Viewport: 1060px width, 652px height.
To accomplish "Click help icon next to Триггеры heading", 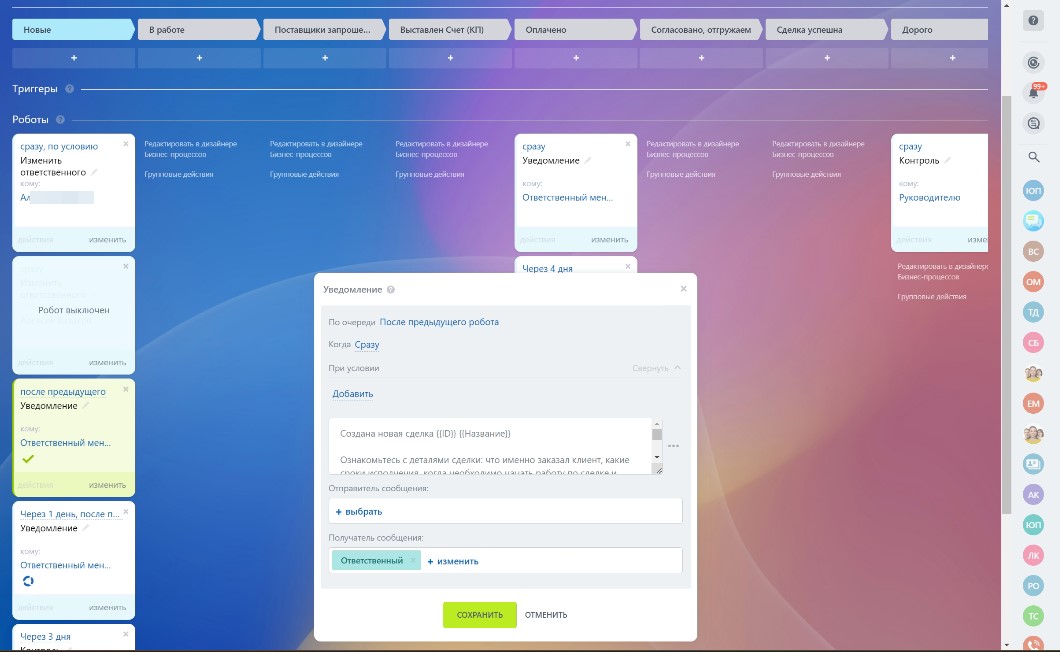I will (x=69, y=89).
